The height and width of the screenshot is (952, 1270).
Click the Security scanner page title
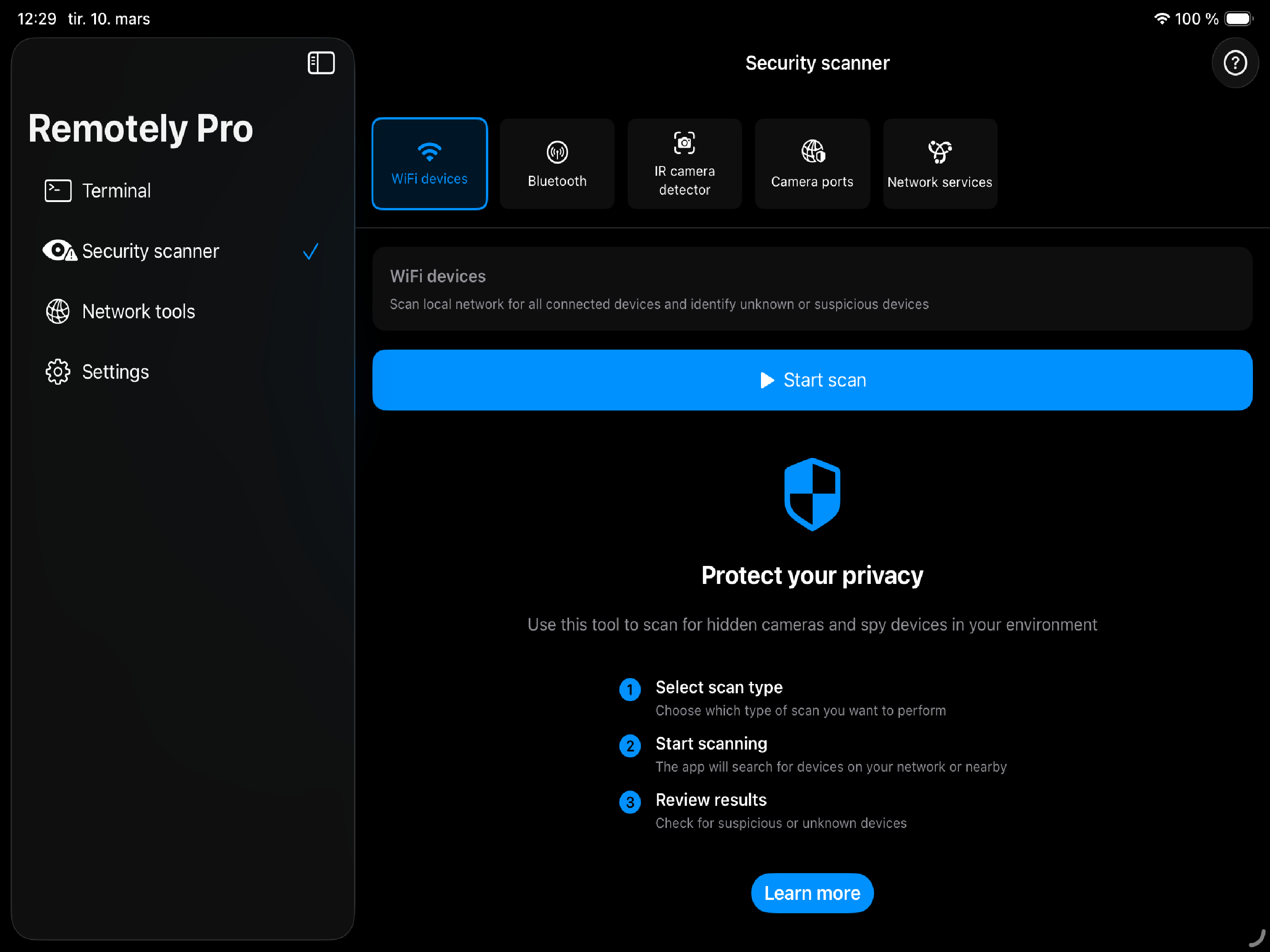pyautogui.click(x=817, y=63)
